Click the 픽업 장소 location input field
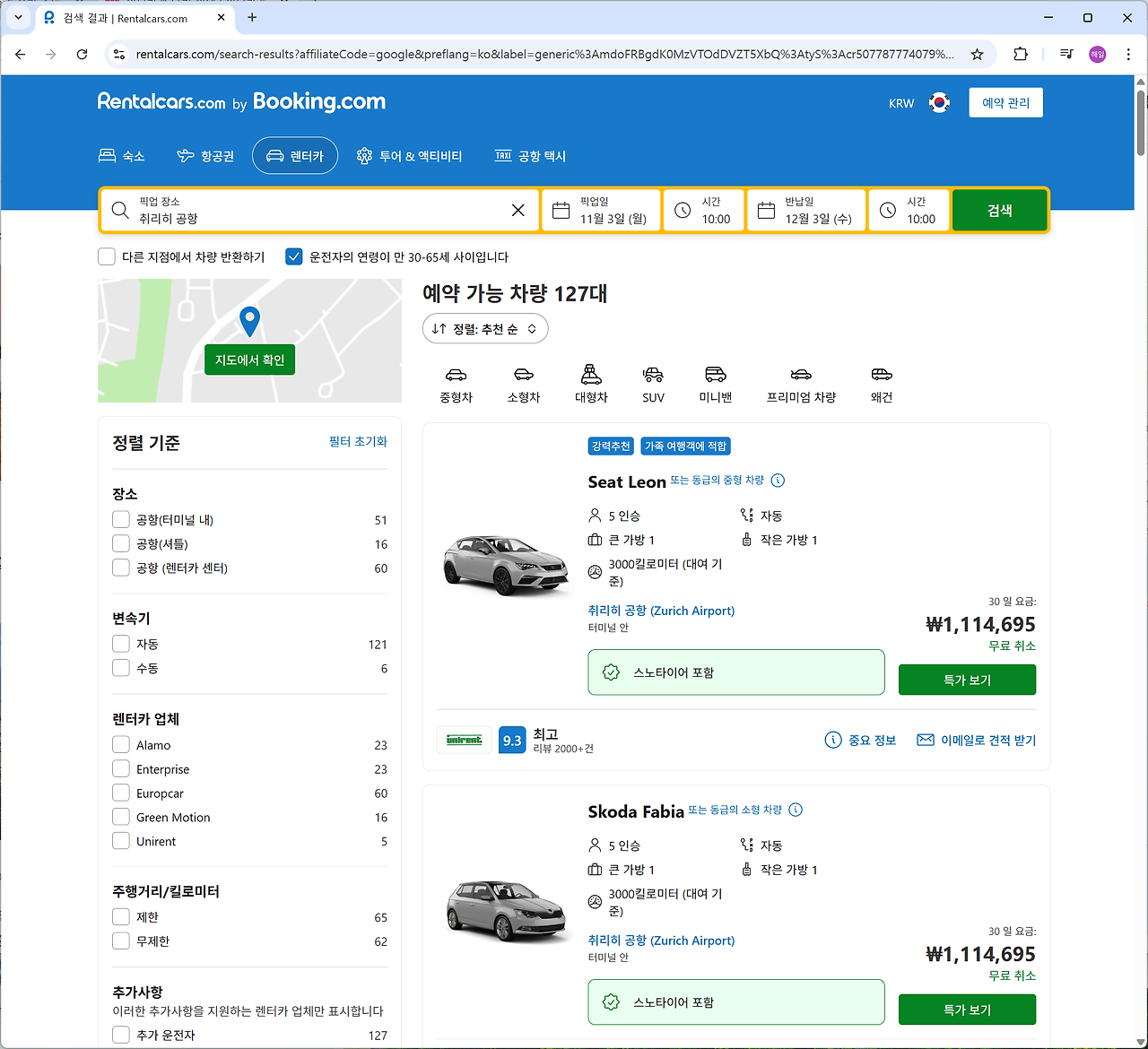The height and width of the screenshot is (1049, 1148). [320, 210]
